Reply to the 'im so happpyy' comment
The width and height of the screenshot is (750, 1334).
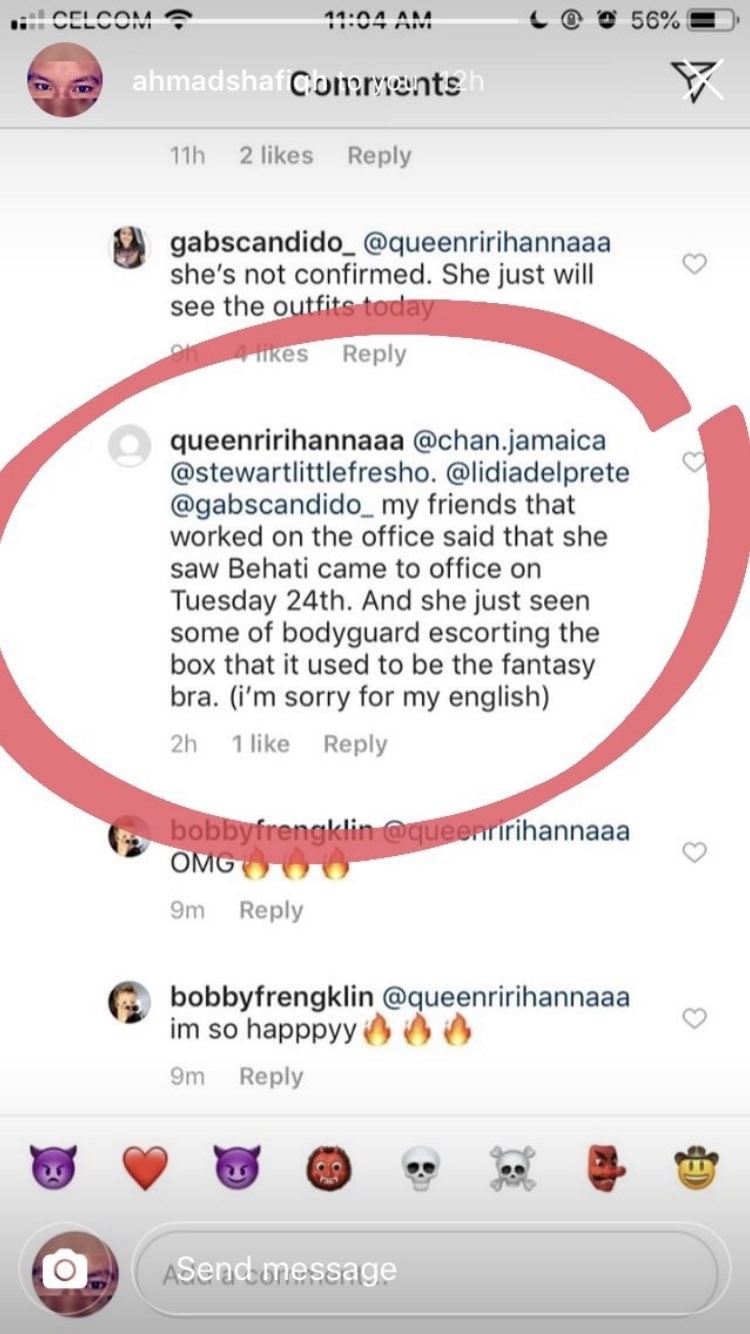point(271,1076)
